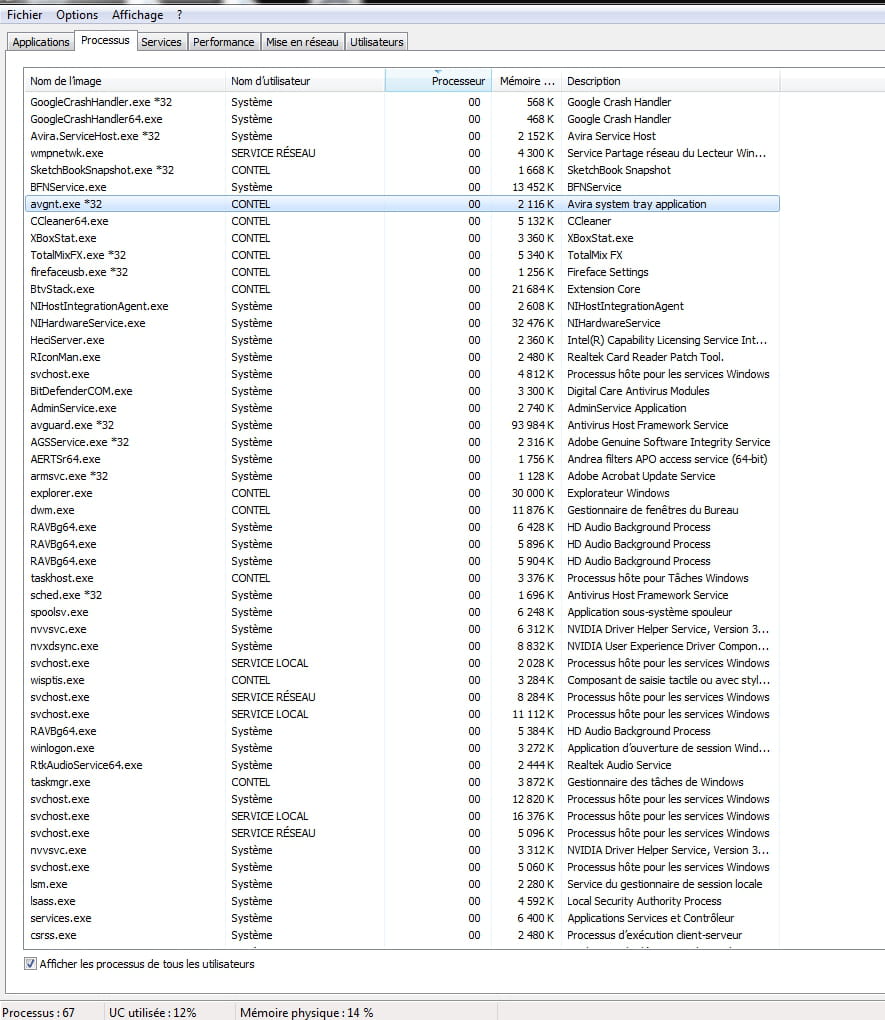
Task: Click the Realtek Audio Service description
Action: click(x=619, y=765)
